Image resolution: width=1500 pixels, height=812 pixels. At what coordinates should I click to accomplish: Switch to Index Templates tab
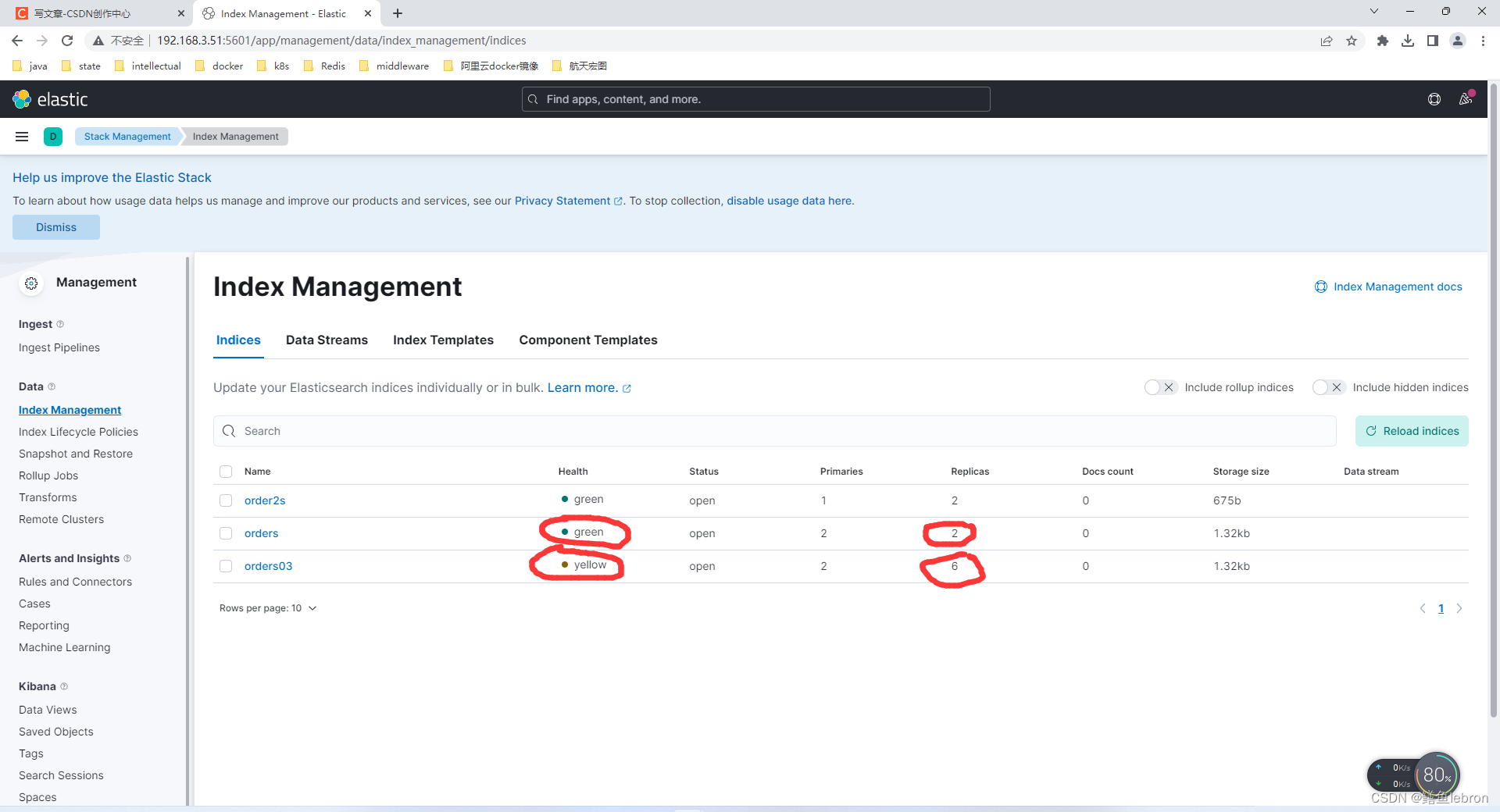point(443,340)
